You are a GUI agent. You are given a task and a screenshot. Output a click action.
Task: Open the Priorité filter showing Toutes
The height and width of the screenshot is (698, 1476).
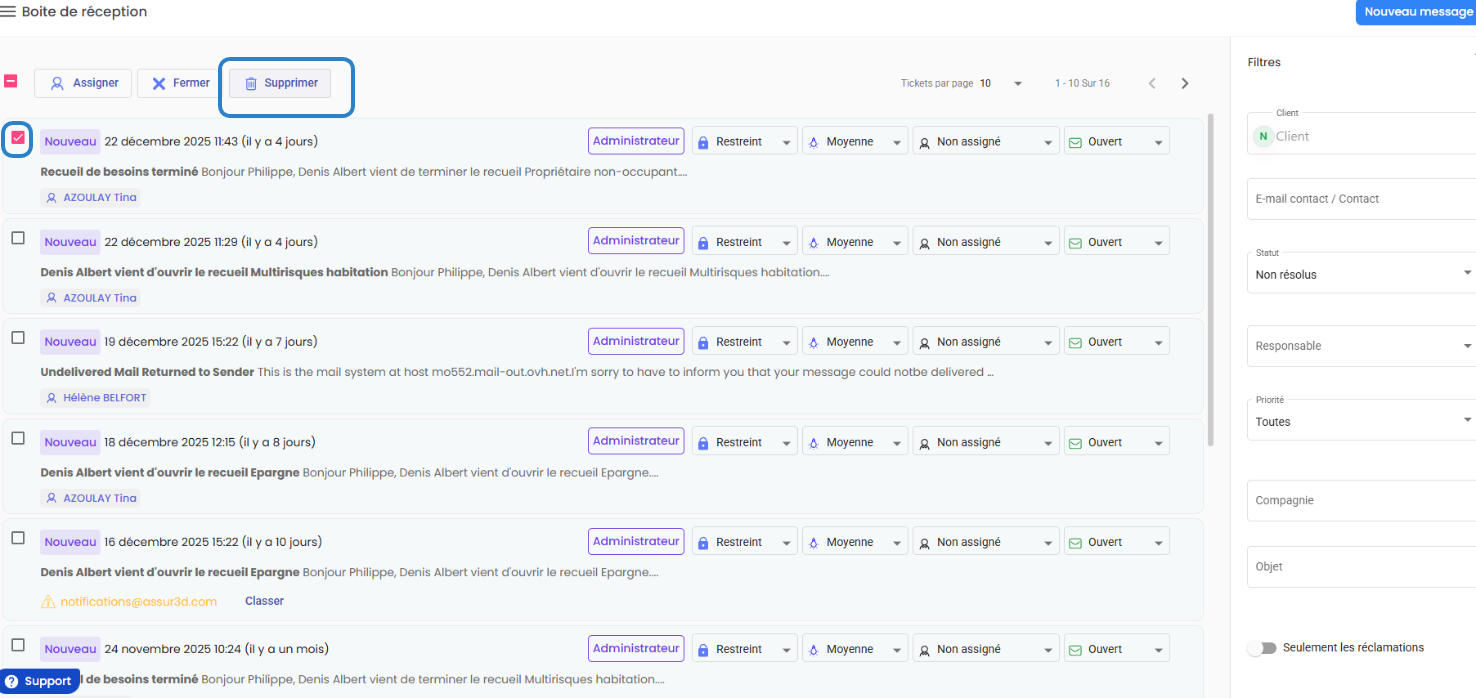1361,420
